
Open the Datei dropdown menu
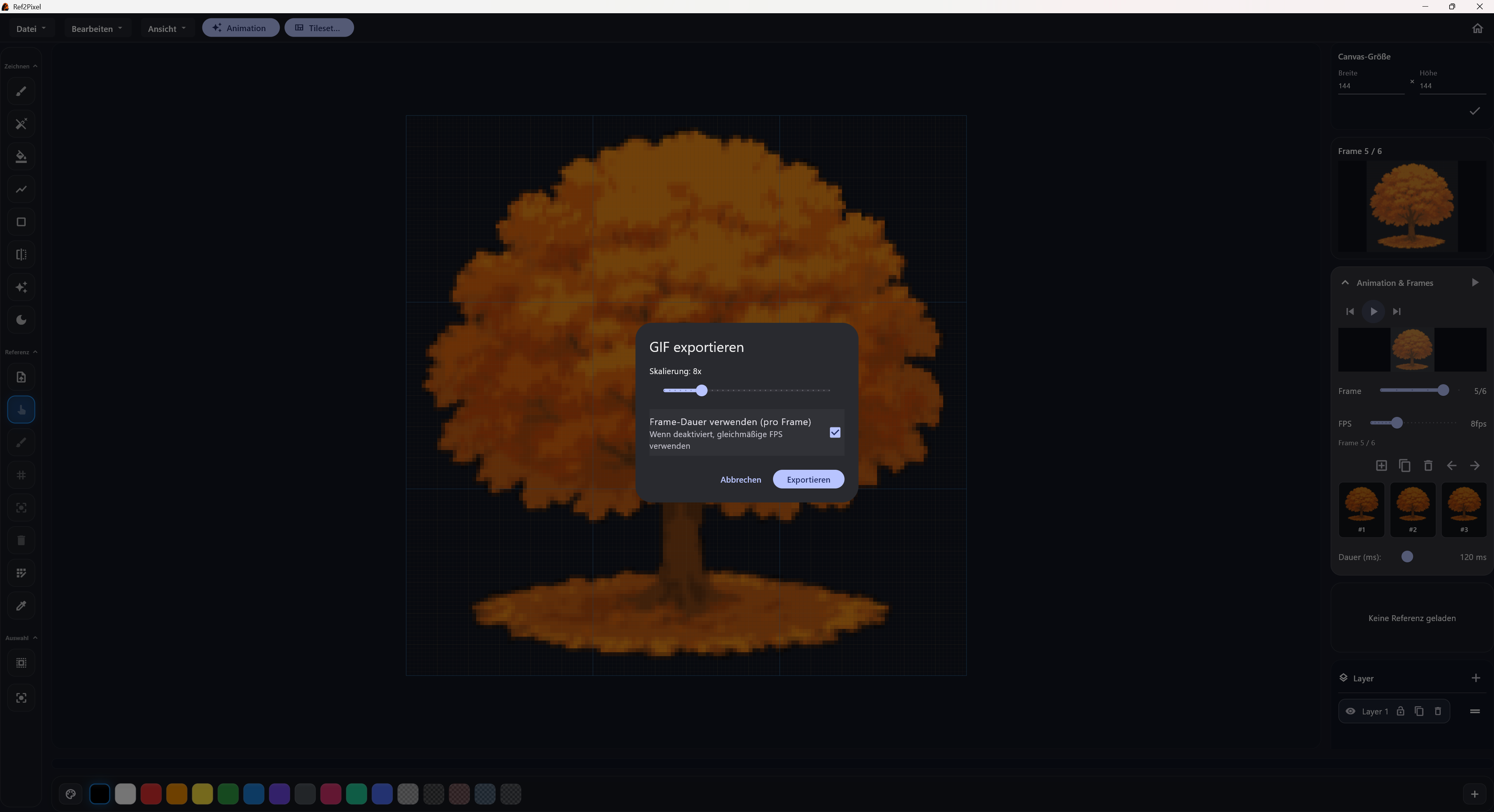[31, 28]
